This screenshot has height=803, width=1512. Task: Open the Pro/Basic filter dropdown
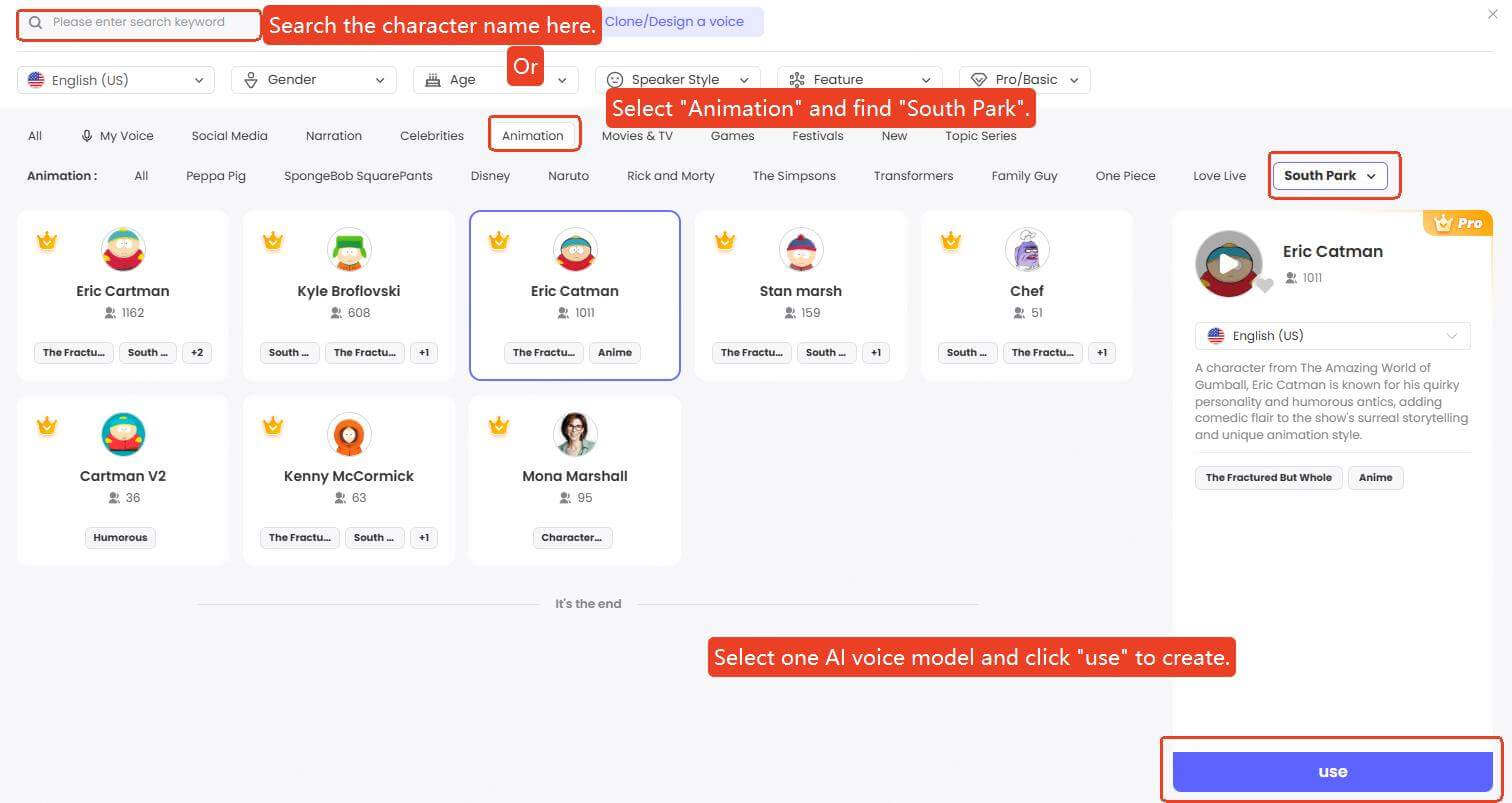click(x=1024, y=80)
